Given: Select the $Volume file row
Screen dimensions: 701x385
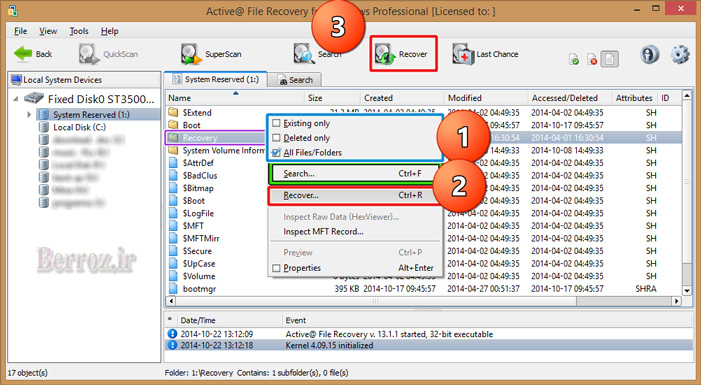Looking at the screenshot, I should coord(423,276).
